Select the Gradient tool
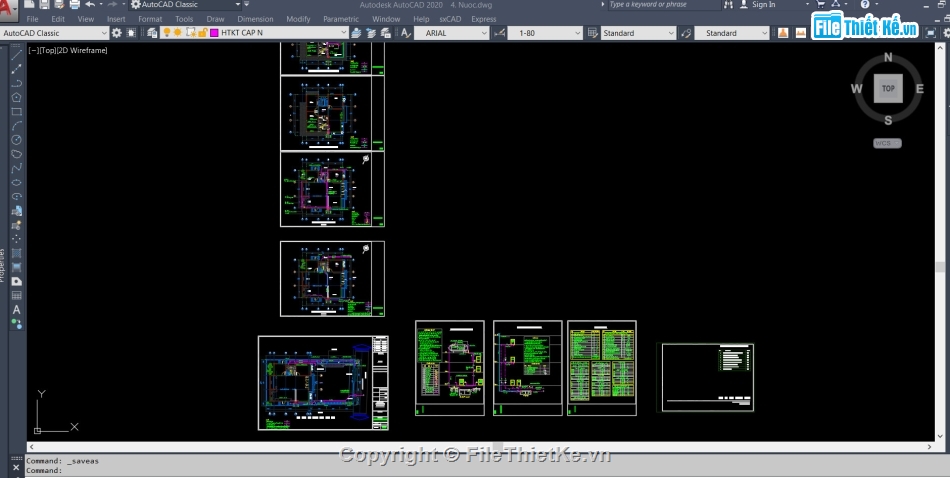Image resolution: width=950 pixels, height=478 pixels. (16, 267)
